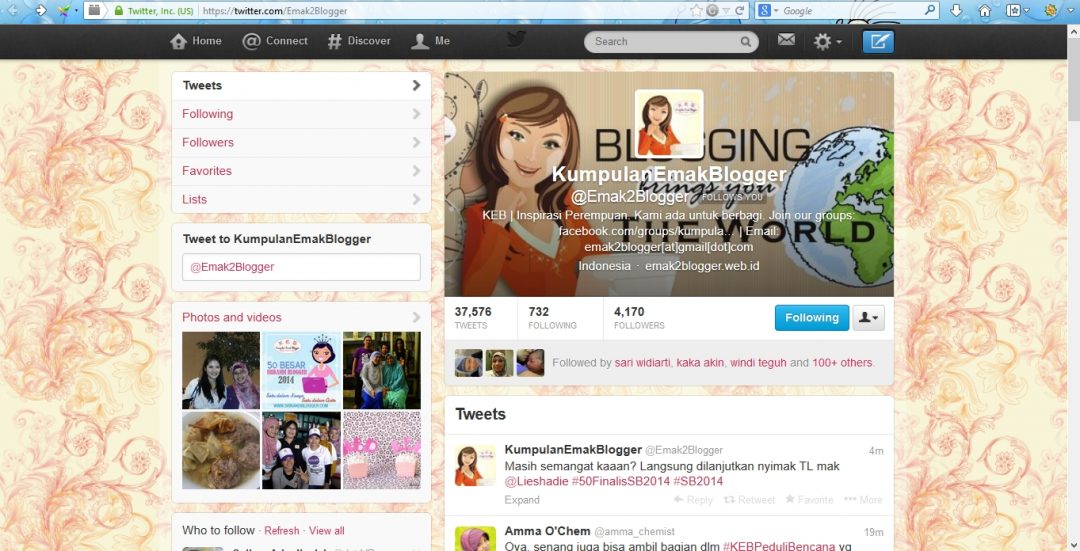
Task: Open the settings gear dropdown
Action: tap(827, 41)
